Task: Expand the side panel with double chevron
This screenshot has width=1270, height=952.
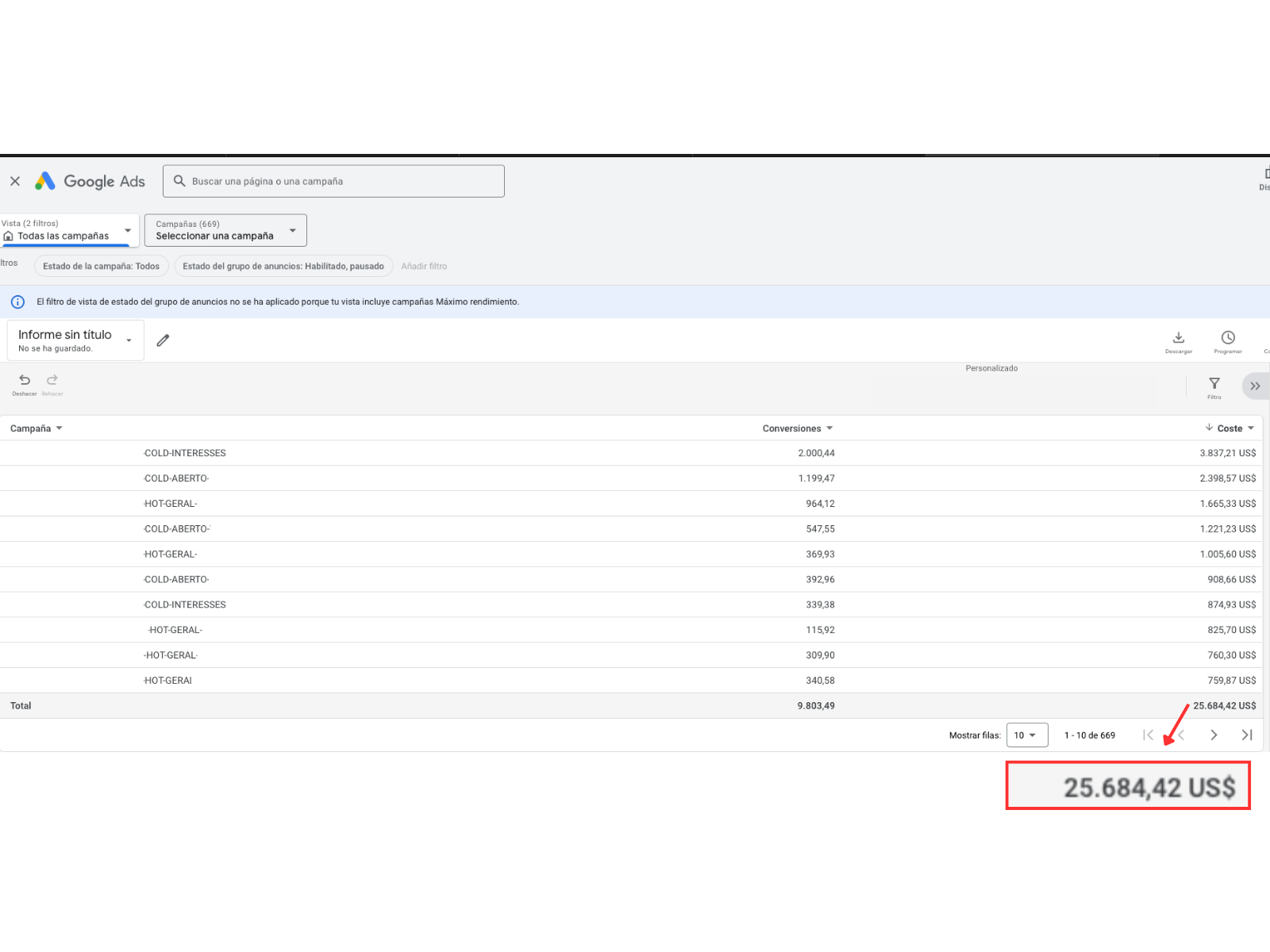Action: click(1254, 386)
